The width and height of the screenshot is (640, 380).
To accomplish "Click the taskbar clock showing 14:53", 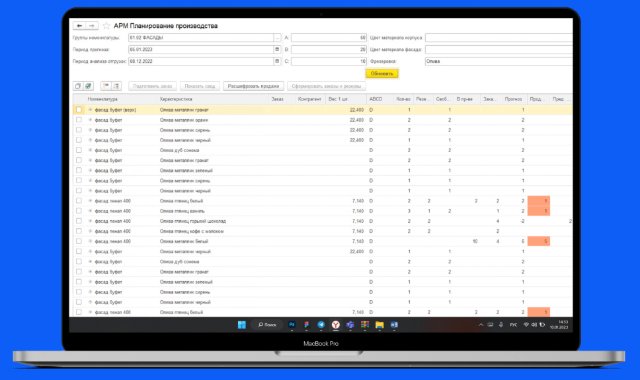I will point(559,325).
